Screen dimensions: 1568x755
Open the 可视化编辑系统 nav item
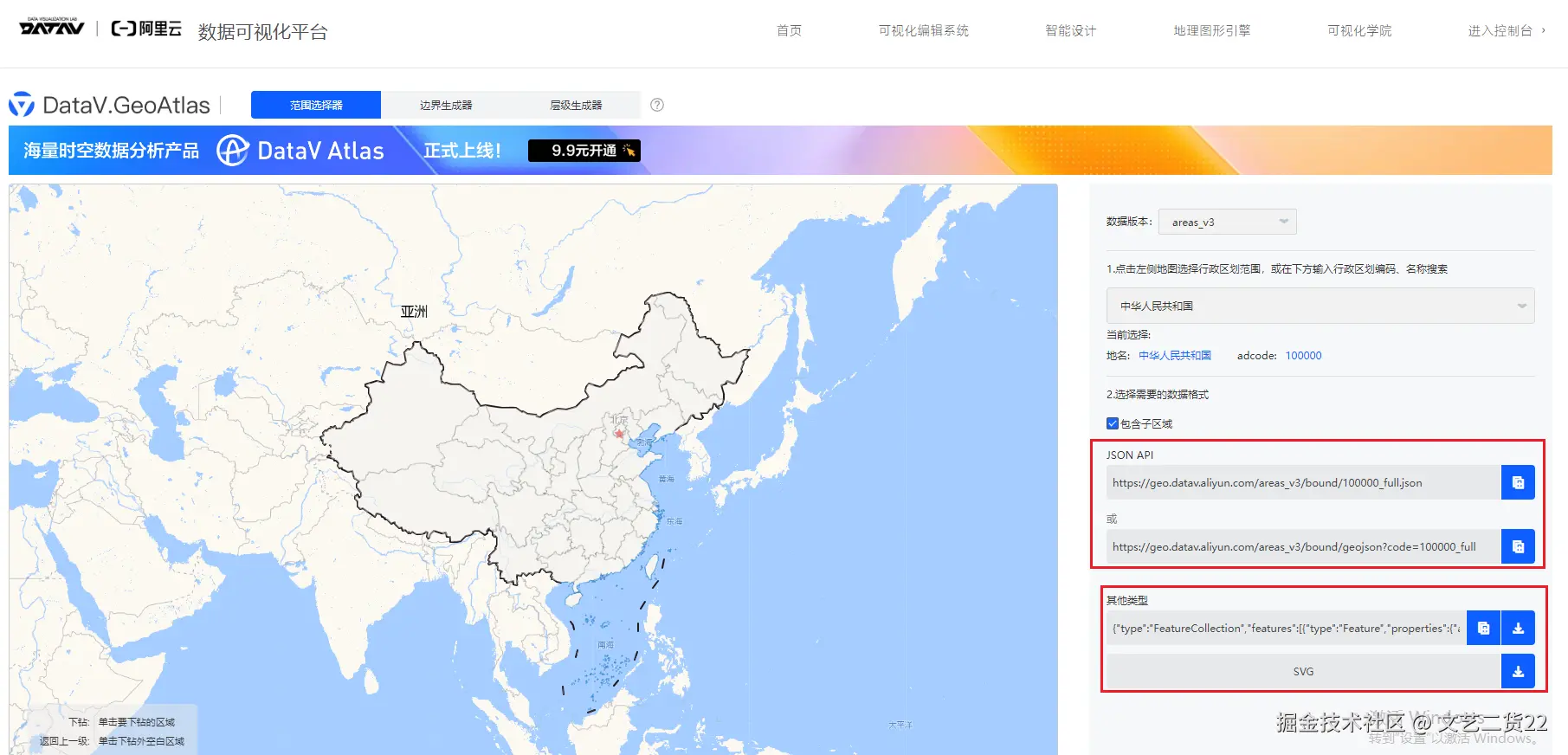pos(924,30)
